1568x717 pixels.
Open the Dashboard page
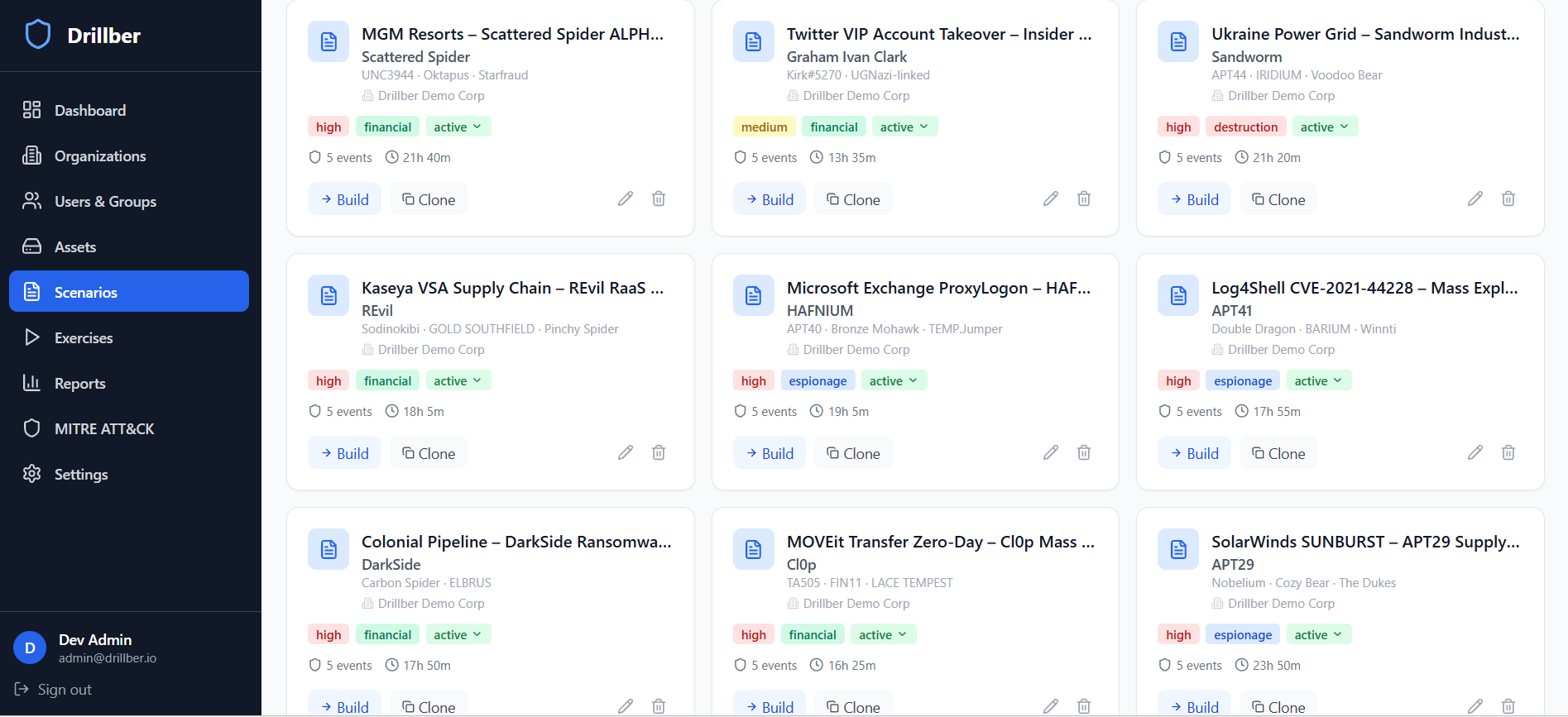pos(90,110)
